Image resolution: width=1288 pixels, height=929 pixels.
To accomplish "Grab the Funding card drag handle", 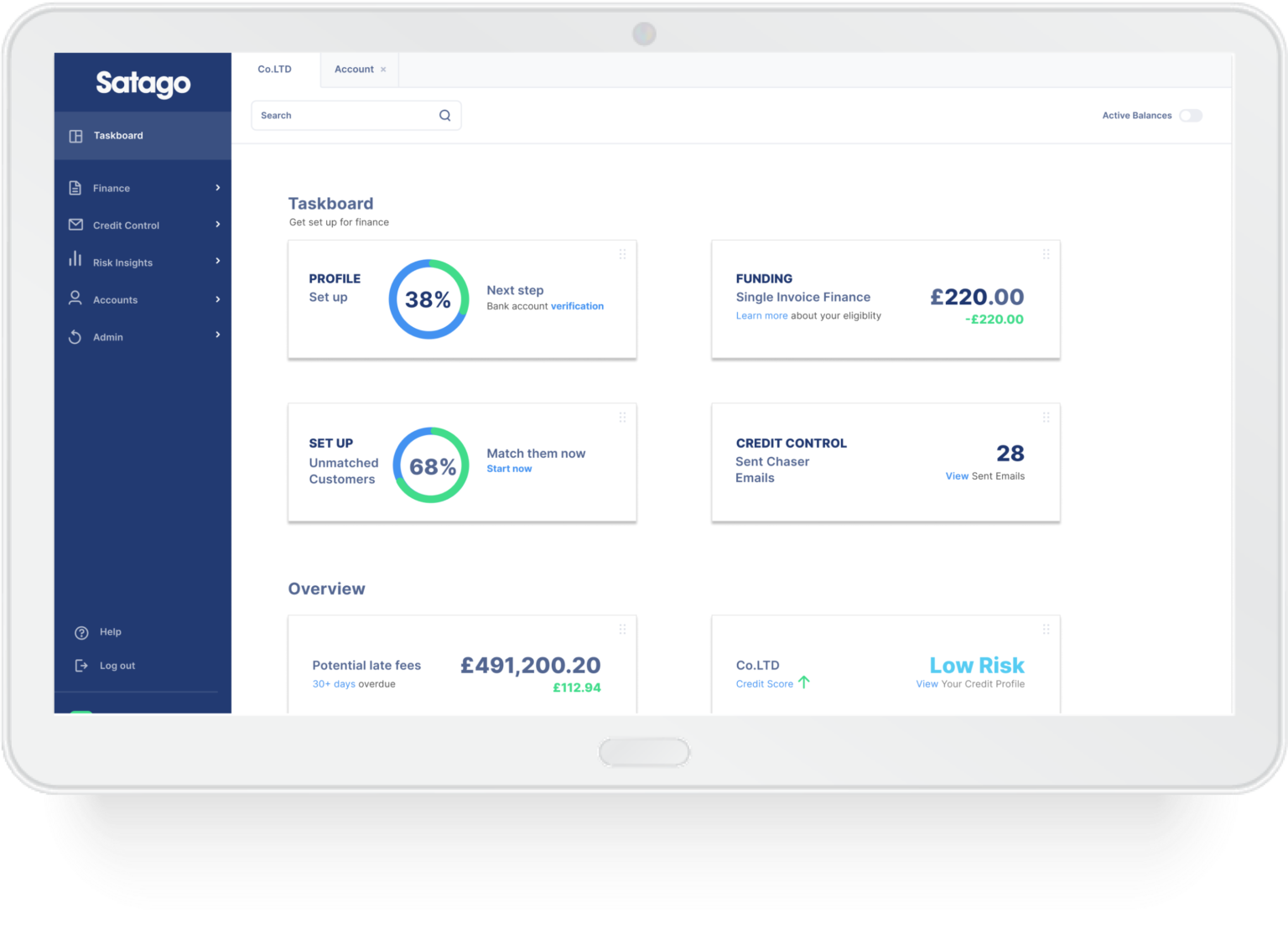I will (1046, 254).
